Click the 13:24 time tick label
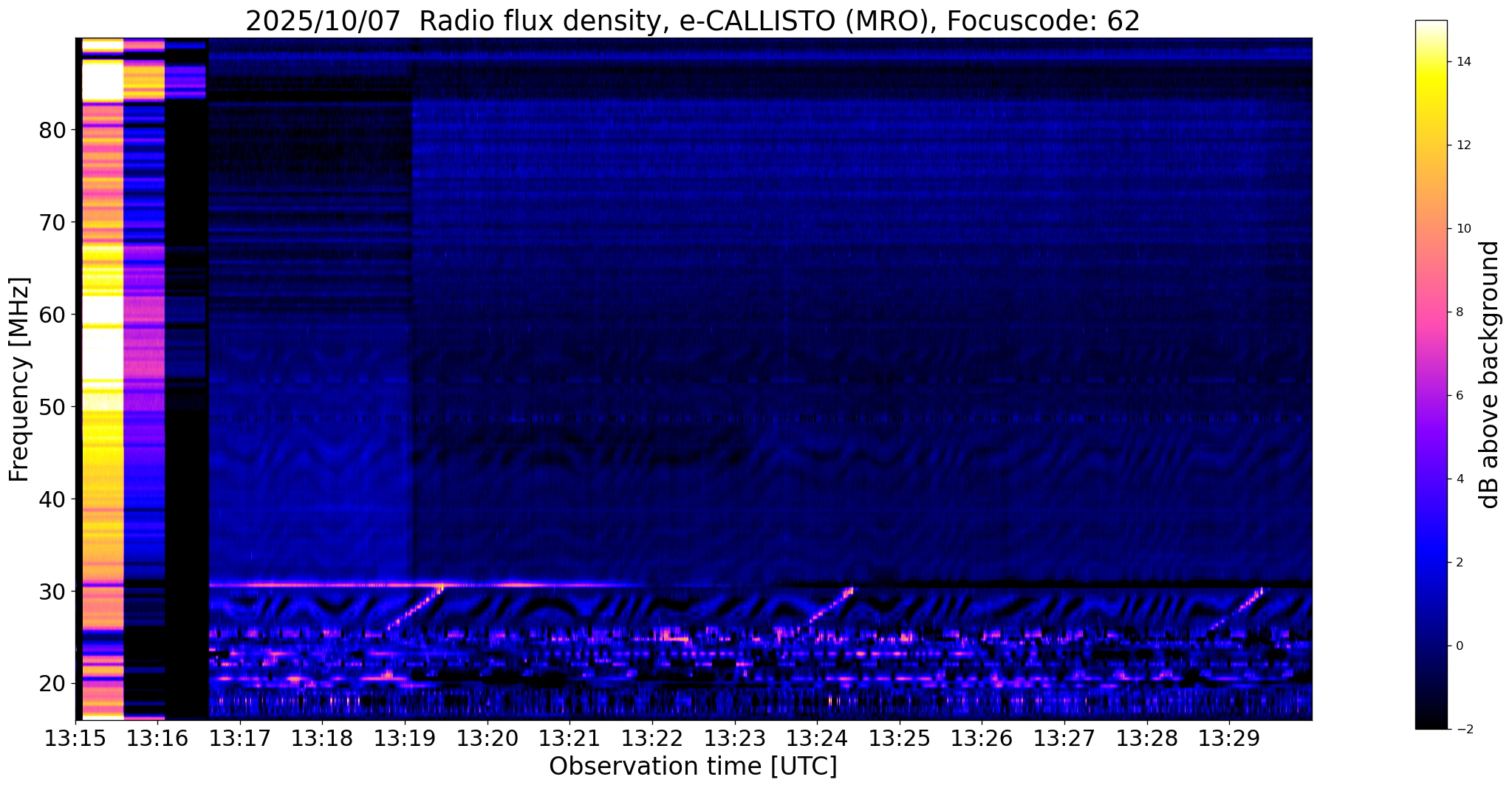This screenshot has width=1512, height=788. tap(817, 739)
